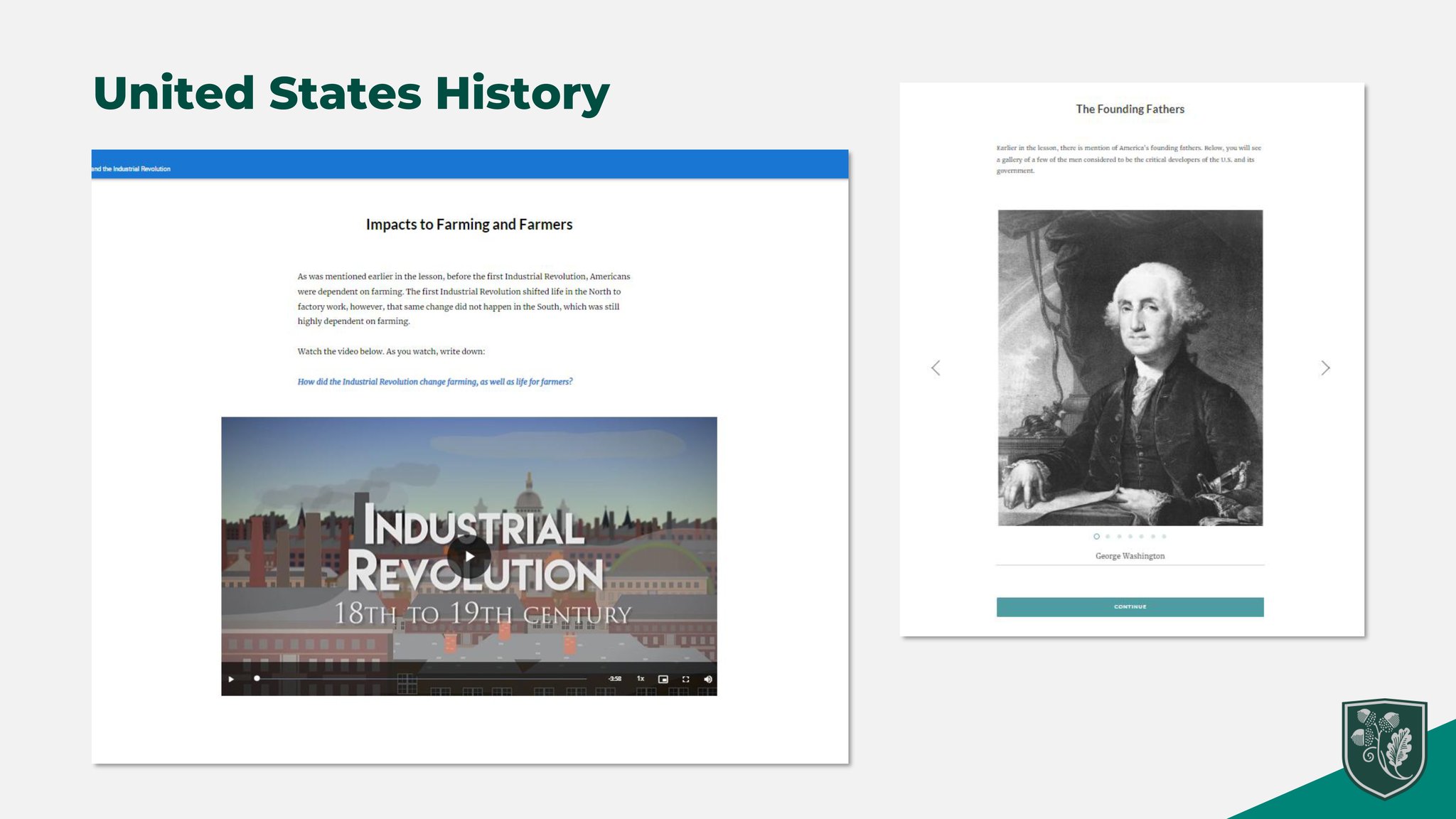This screenshot has width=1456, height=819.
Task: Enter fullscreen mode on the video
Action: coord(685,679)
